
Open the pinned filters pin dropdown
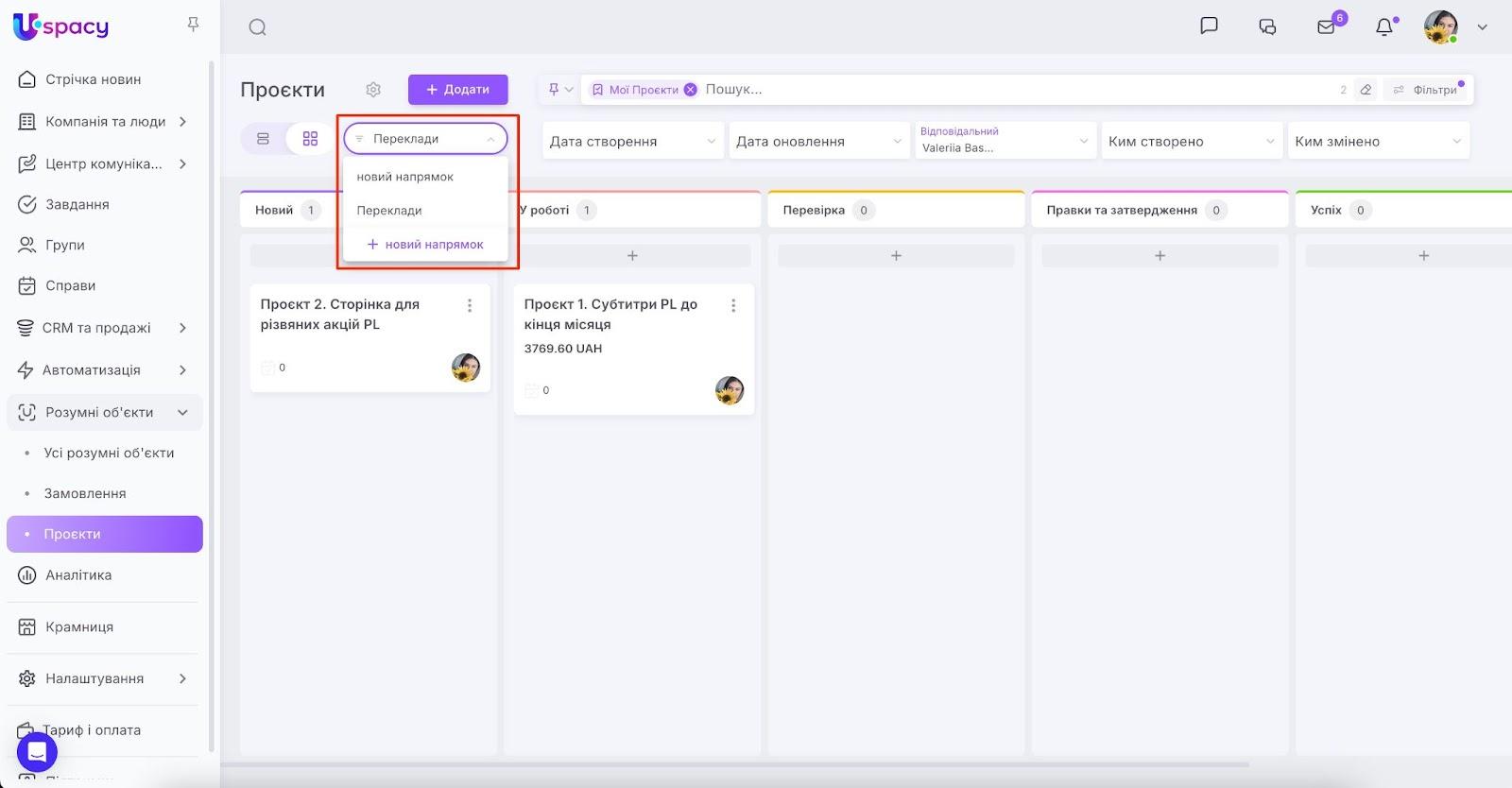(x=560, y=90)
